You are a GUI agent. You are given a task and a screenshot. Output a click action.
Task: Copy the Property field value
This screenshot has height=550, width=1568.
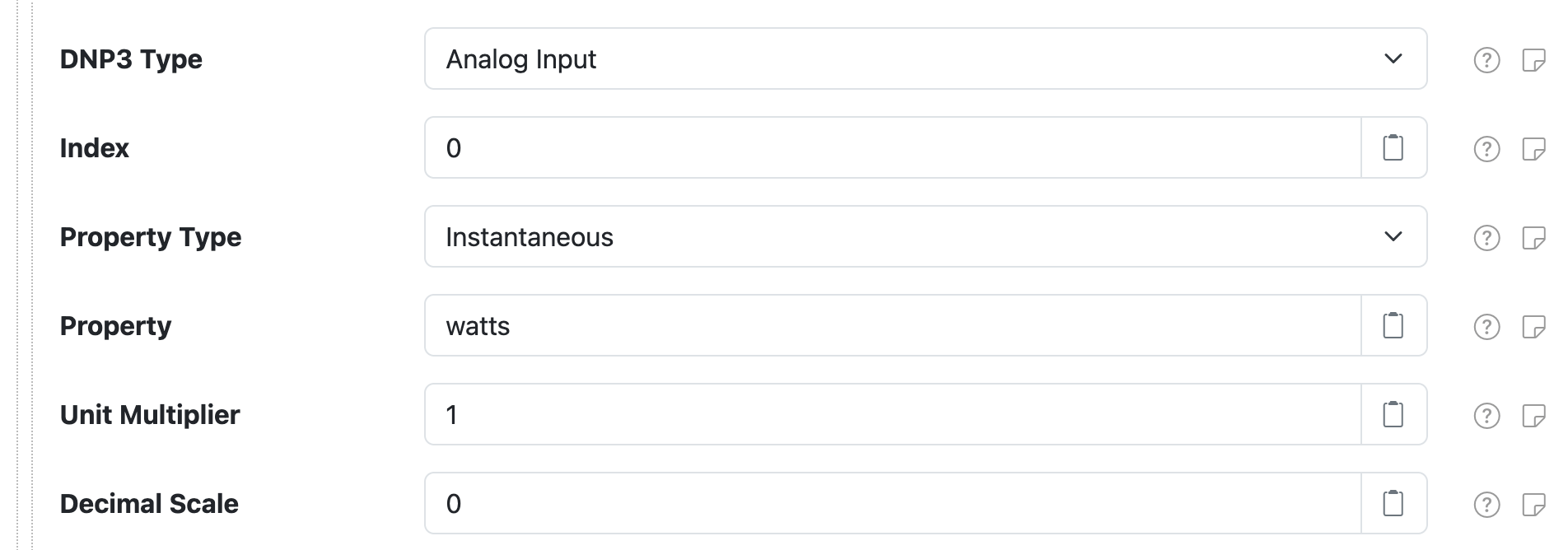(1393, 325)
